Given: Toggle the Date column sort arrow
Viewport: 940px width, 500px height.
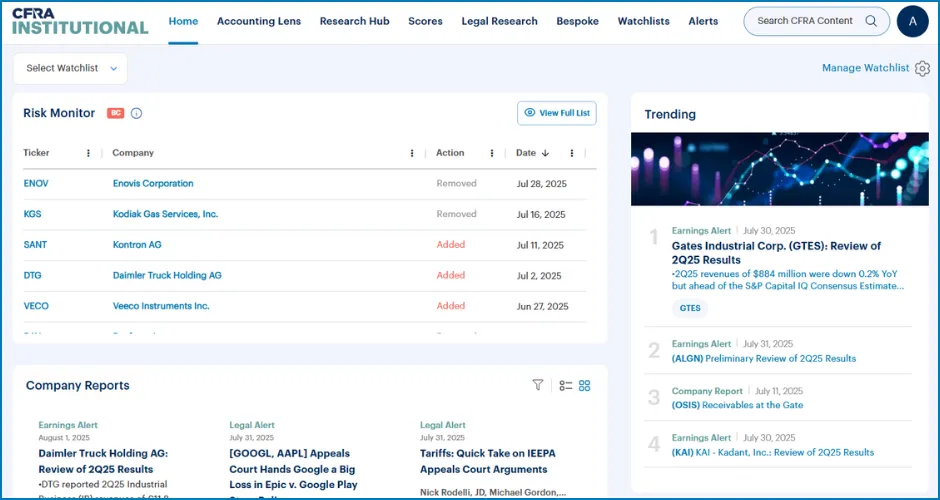Looking at the screenshot, I should pyautogui.click(x=545, y=153).
